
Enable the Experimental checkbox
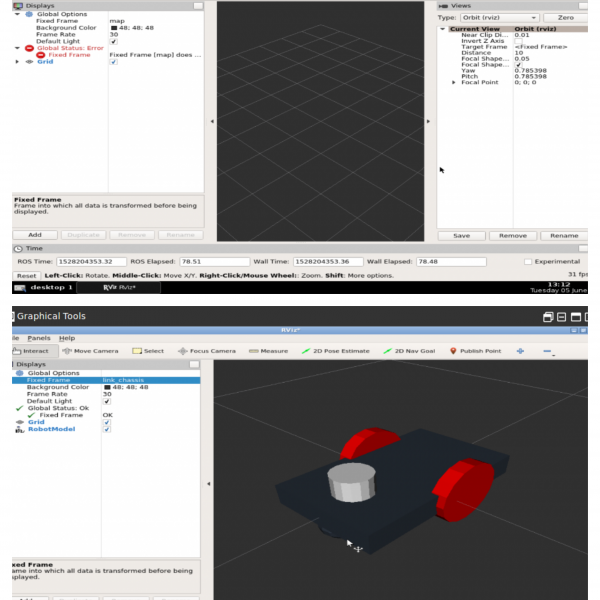tap(528, 262)
